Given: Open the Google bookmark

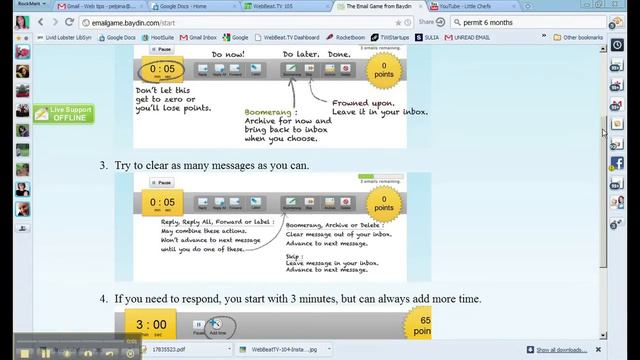Looking at the screenshot, I should click(x=236, y=38).
